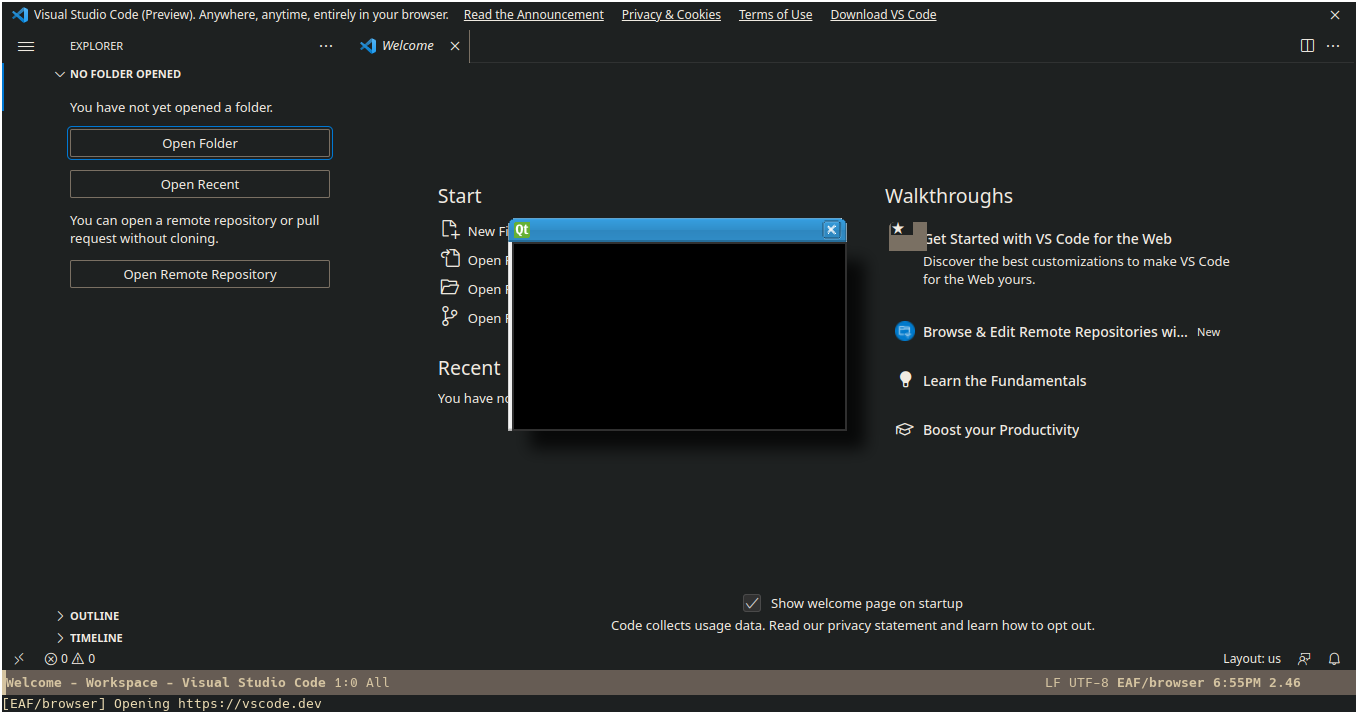The image size is (1358, 714).
Task: Click the errors and warnings counter
Action: 69,658
